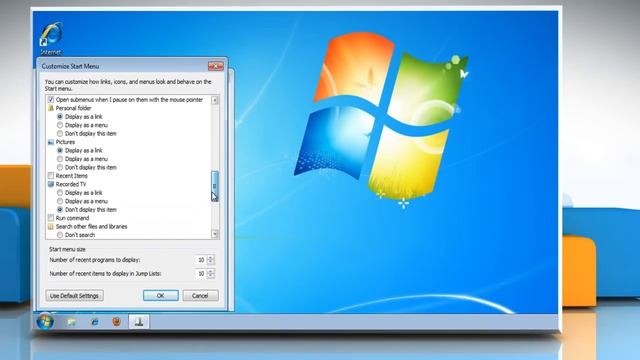Select Display as a menu under Pictures
Image resolution: width=640 pixels, height=360 pixels.
click(x=60, y=159)
